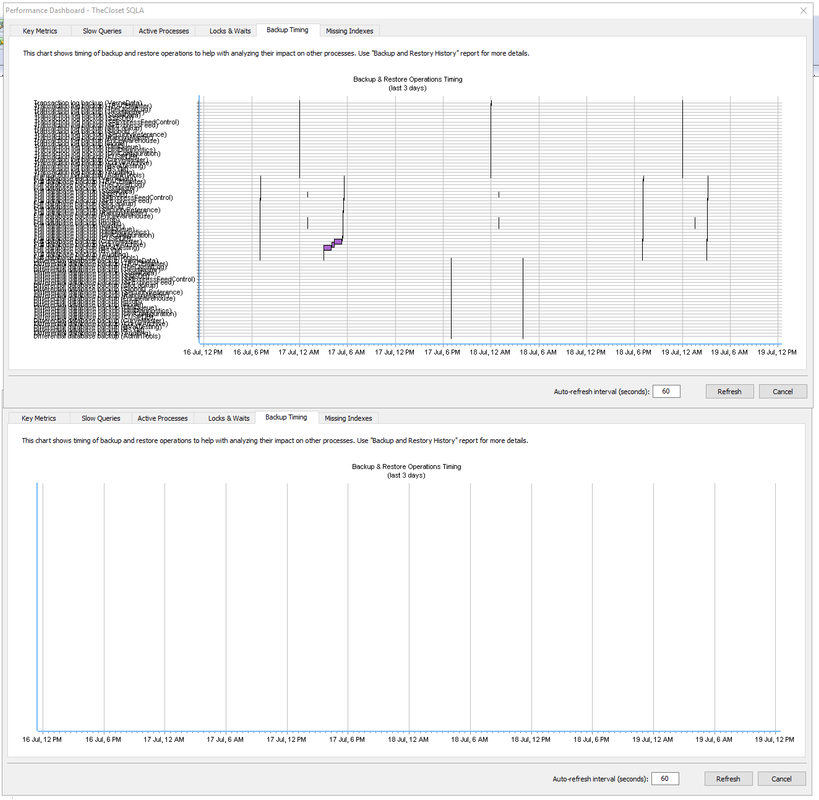Viewport: 819px width, 800px height.
Task: Switch to Slow Queries tab in lower dashboard
Action: pos(101,418)
